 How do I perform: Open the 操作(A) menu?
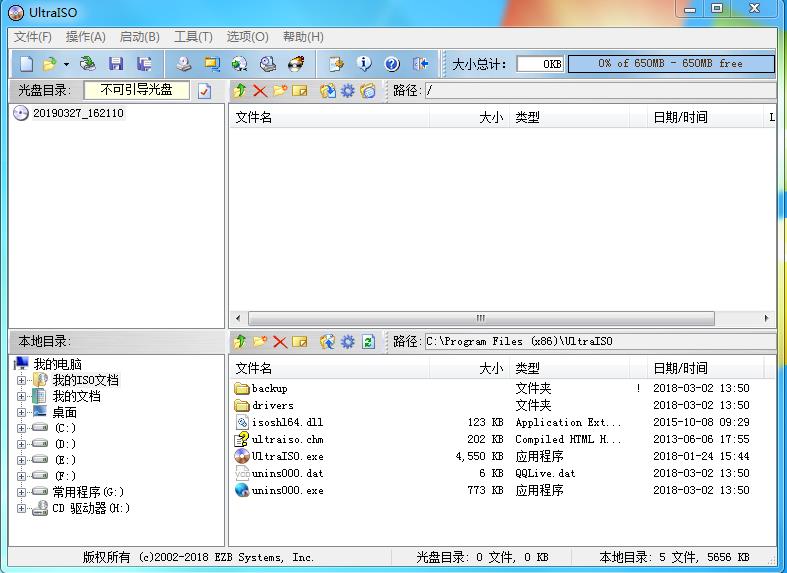tap(85, 37)
